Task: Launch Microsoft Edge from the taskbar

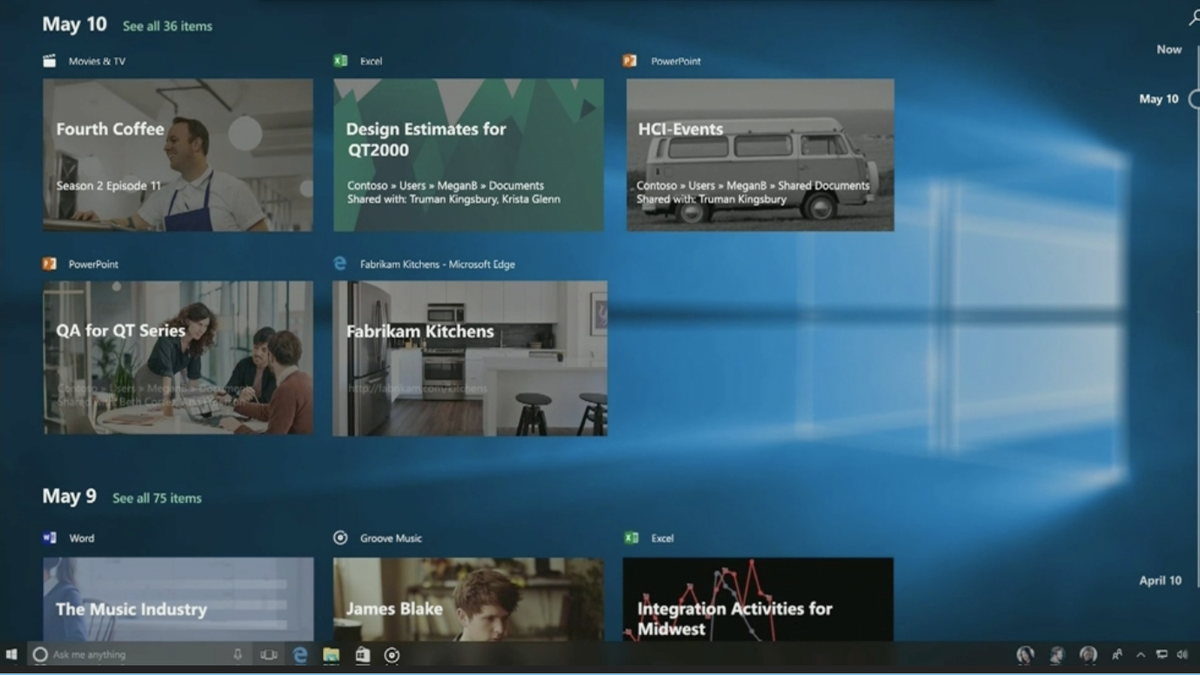Action: click(300, 655)
